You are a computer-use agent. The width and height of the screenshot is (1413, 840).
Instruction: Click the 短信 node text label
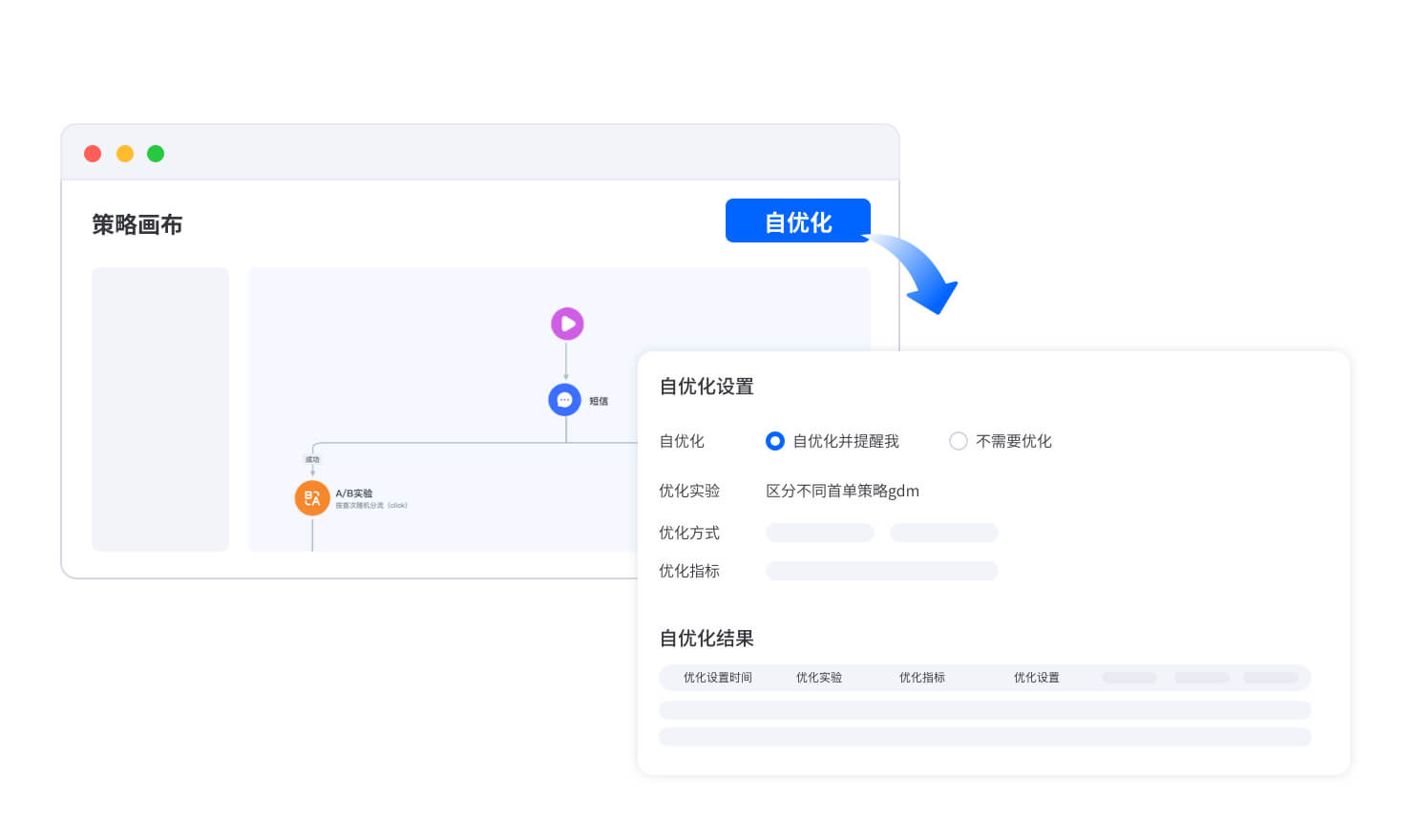click(599, 401)
